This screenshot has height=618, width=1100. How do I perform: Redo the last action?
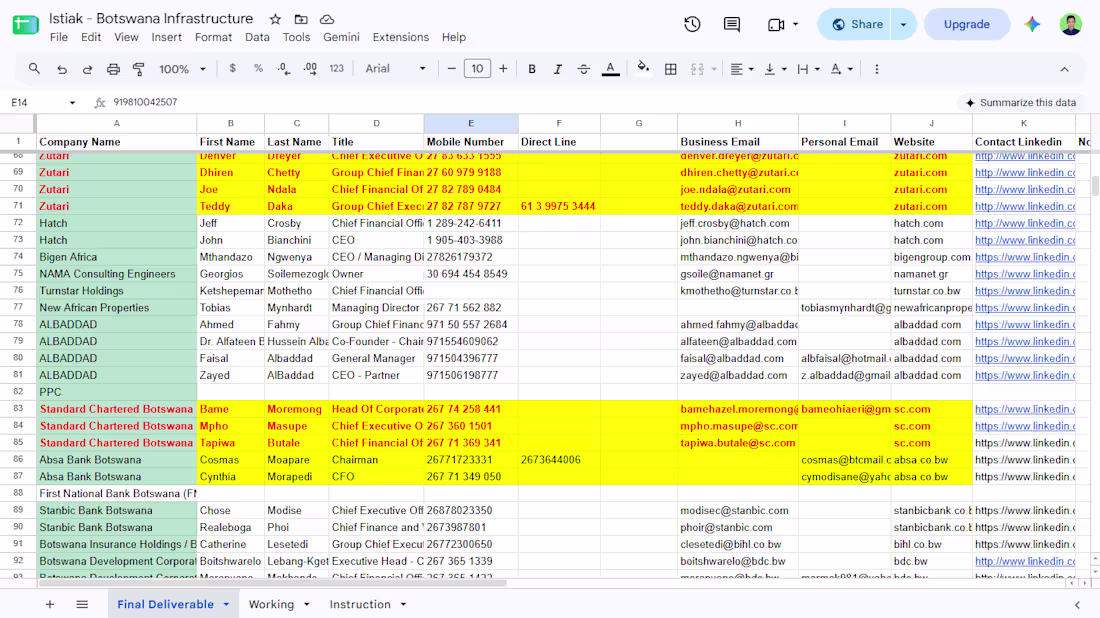point(88,69)
